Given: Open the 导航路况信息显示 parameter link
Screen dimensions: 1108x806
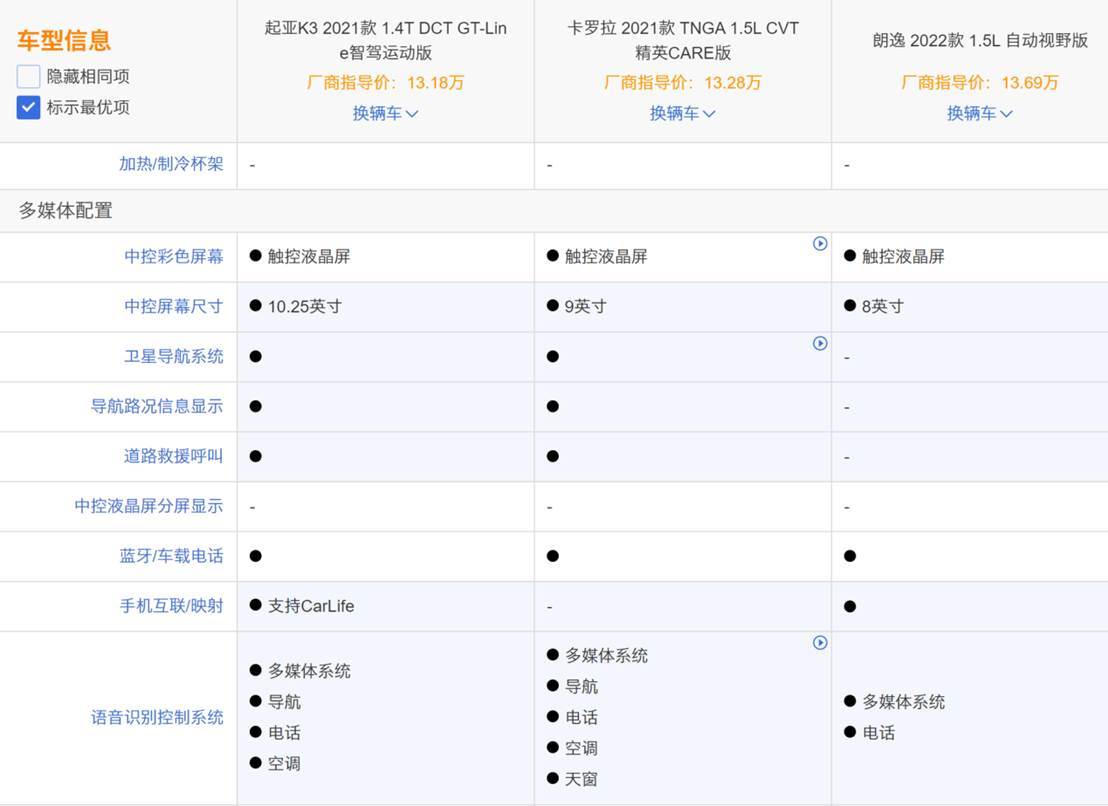Looking at the screenshot, I should pyautogui.click(x=157, y=407).
